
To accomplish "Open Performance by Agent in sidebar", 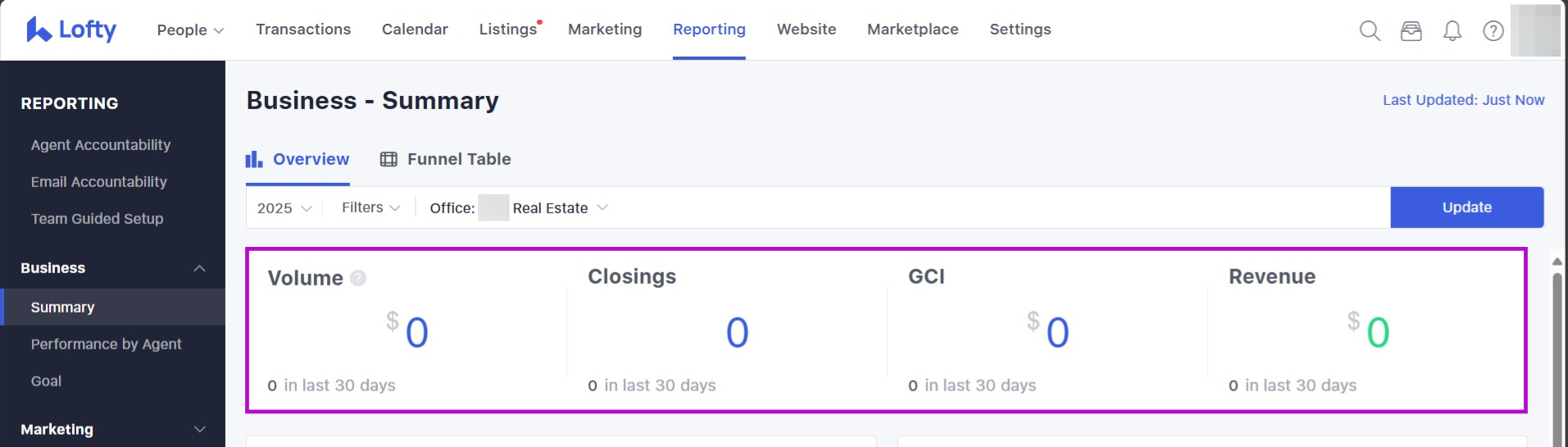I will [107, 344].
